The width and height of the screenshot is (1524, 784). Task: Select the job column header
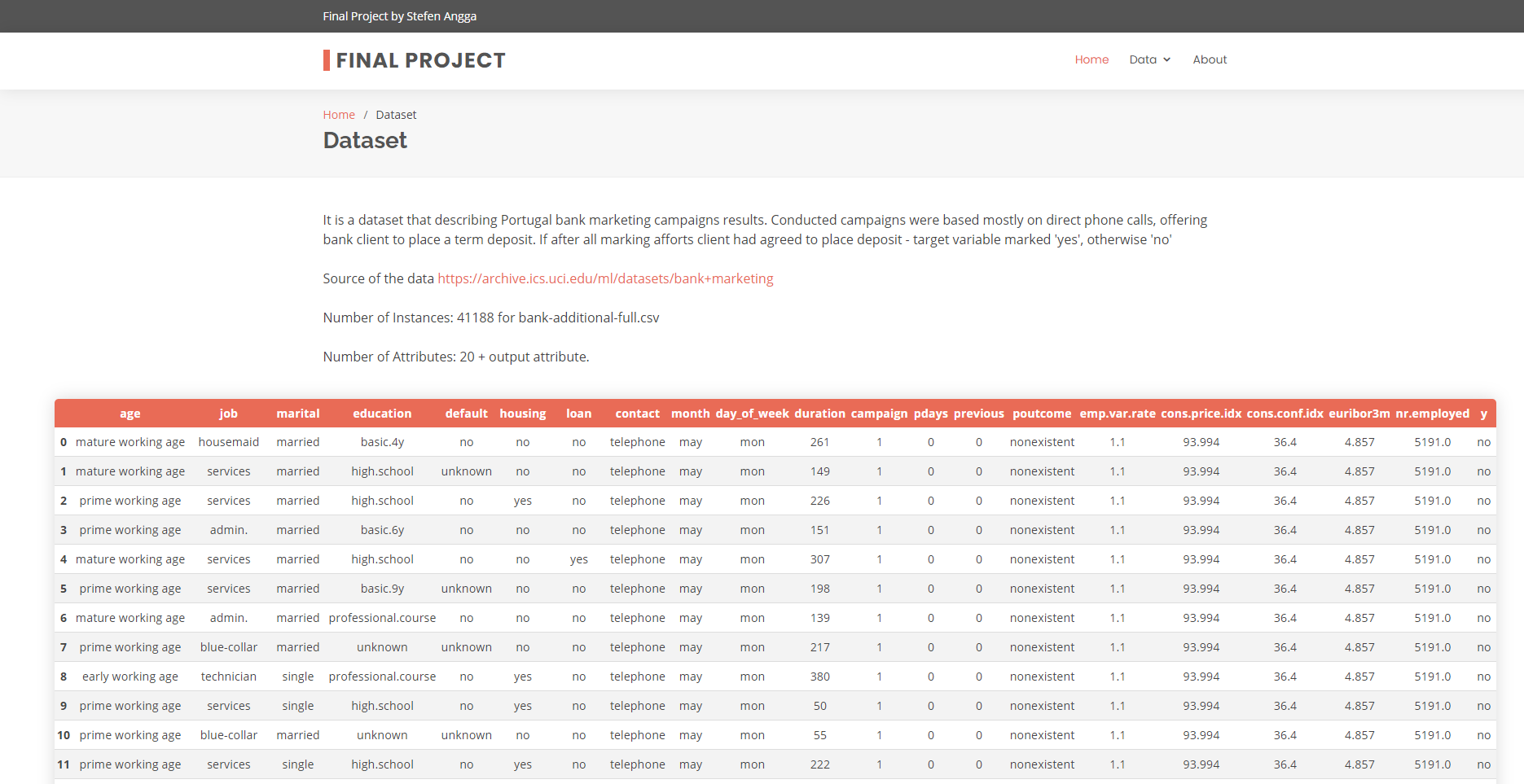pos(228,413)
